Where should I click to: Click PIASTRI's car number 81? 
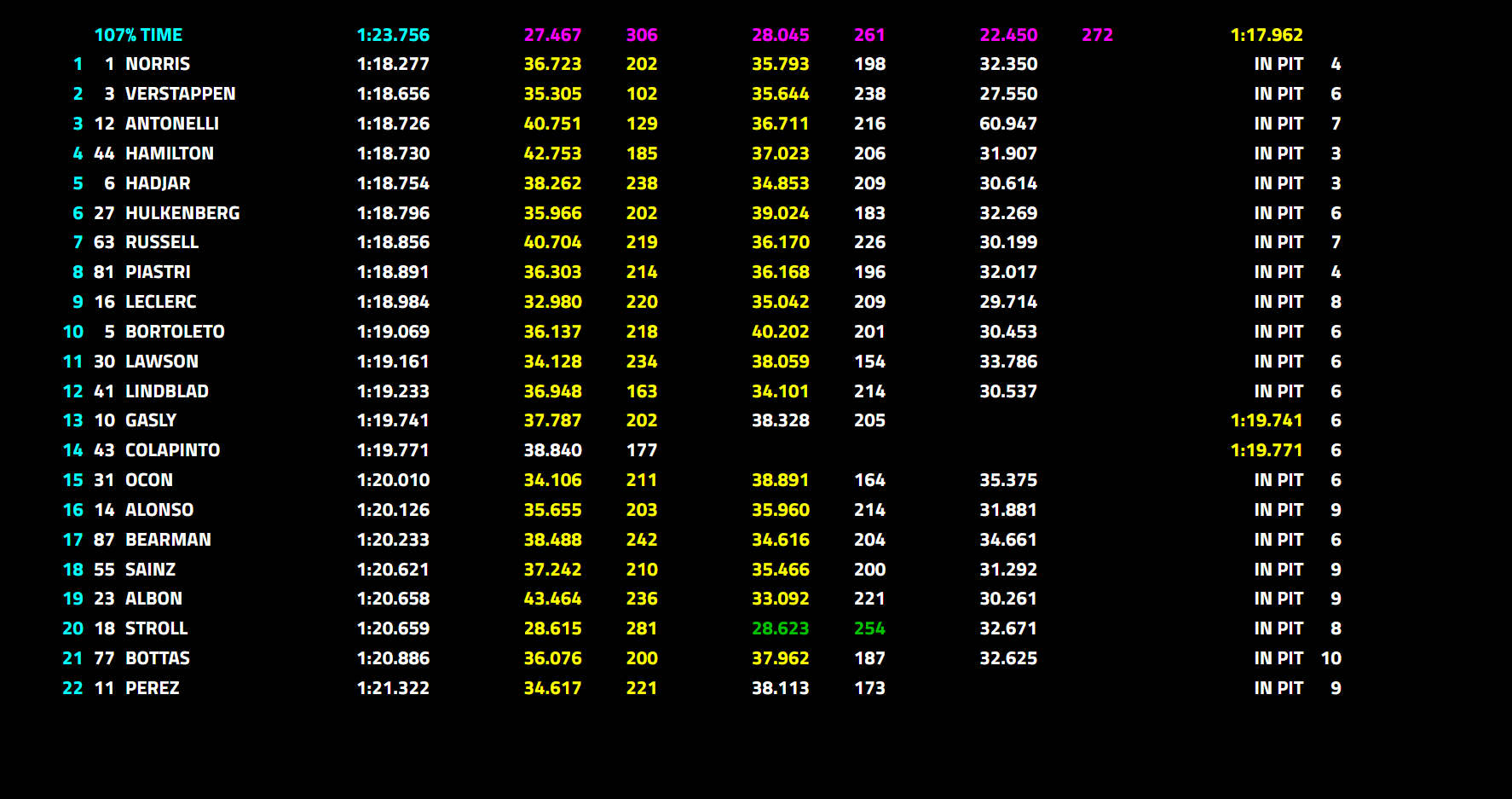tap(104, 272)
